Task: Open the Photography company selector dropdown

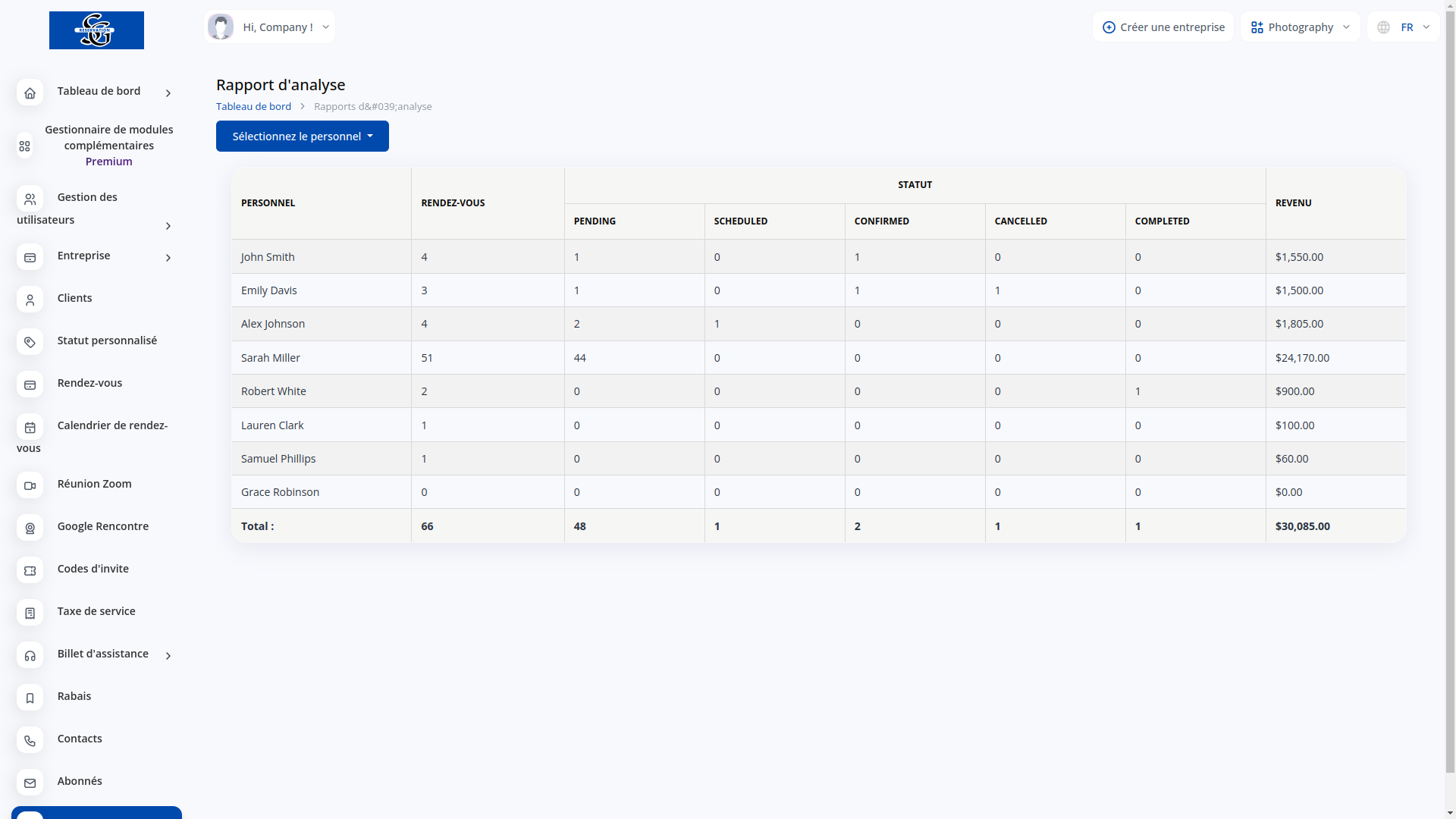Action: 1300,27
